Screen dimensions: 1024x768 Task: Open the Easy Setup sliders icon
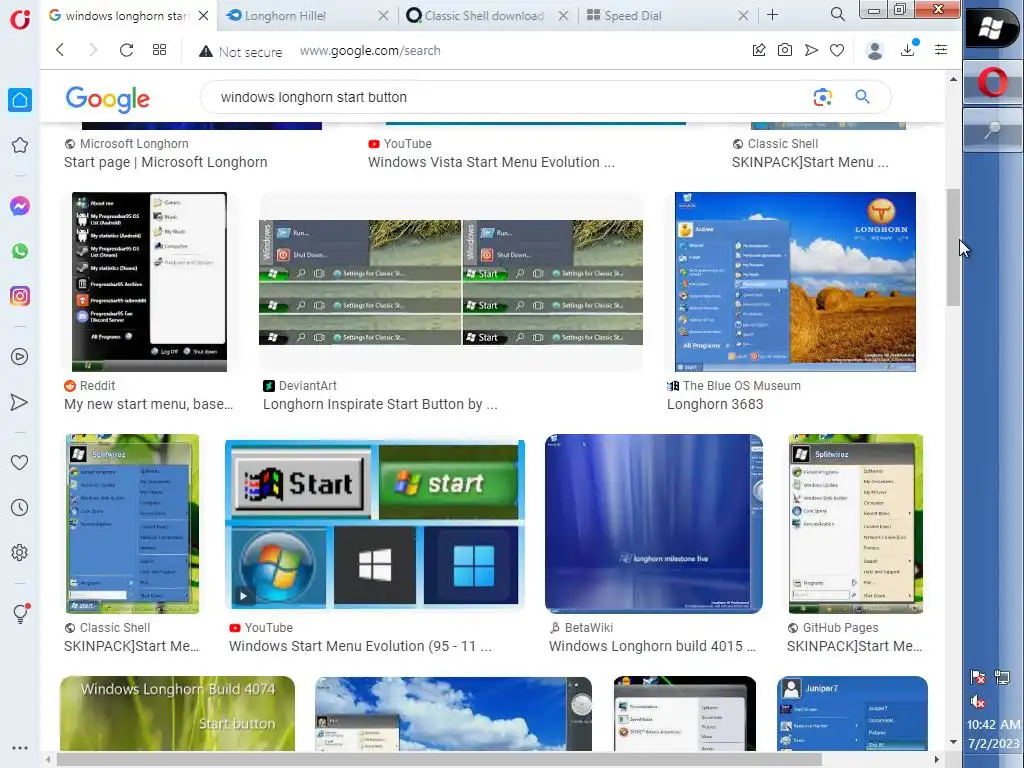[941, 50]
